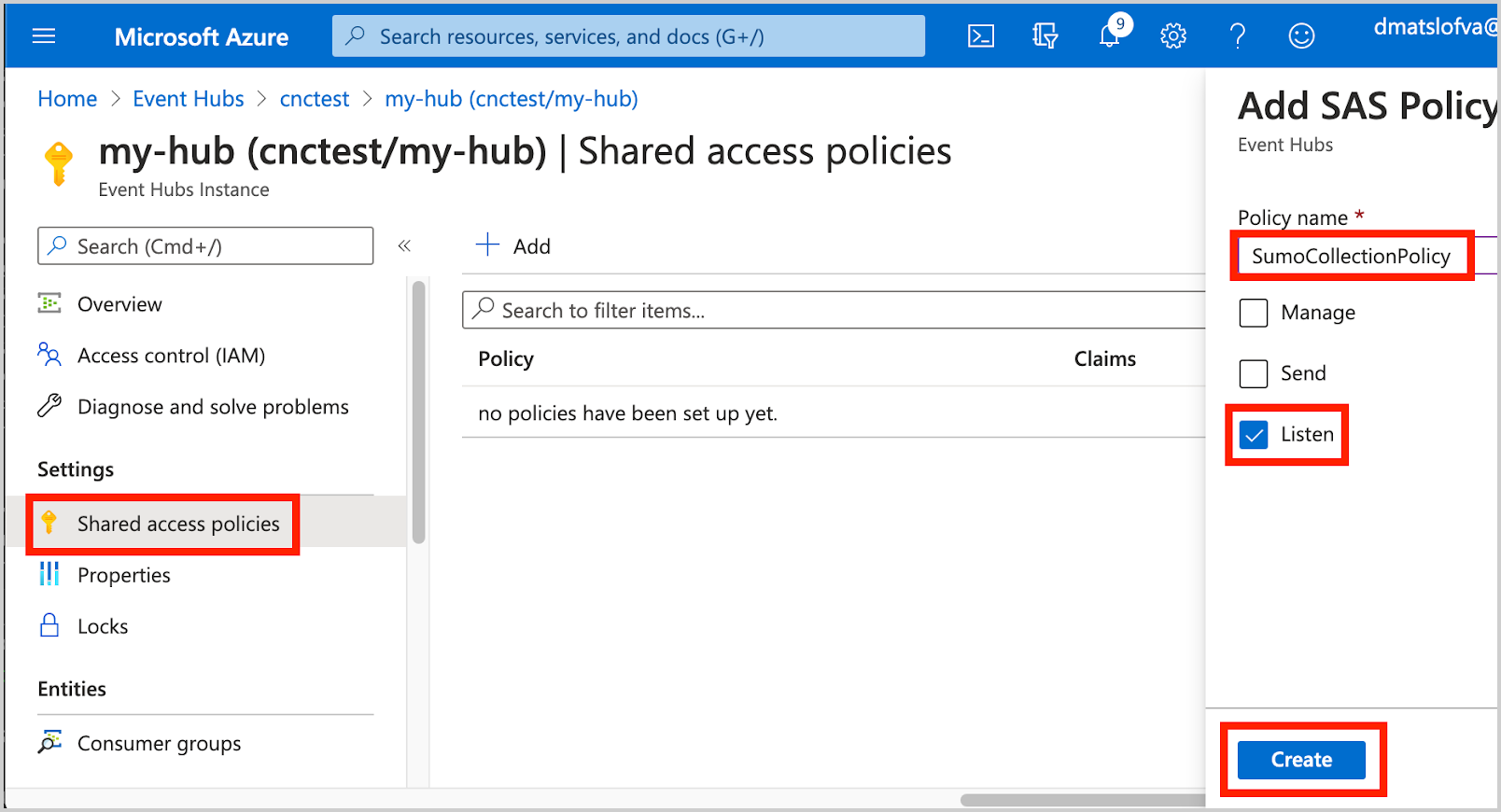
Task: Open the Cloud Shell icon
Action: point(980,36)
